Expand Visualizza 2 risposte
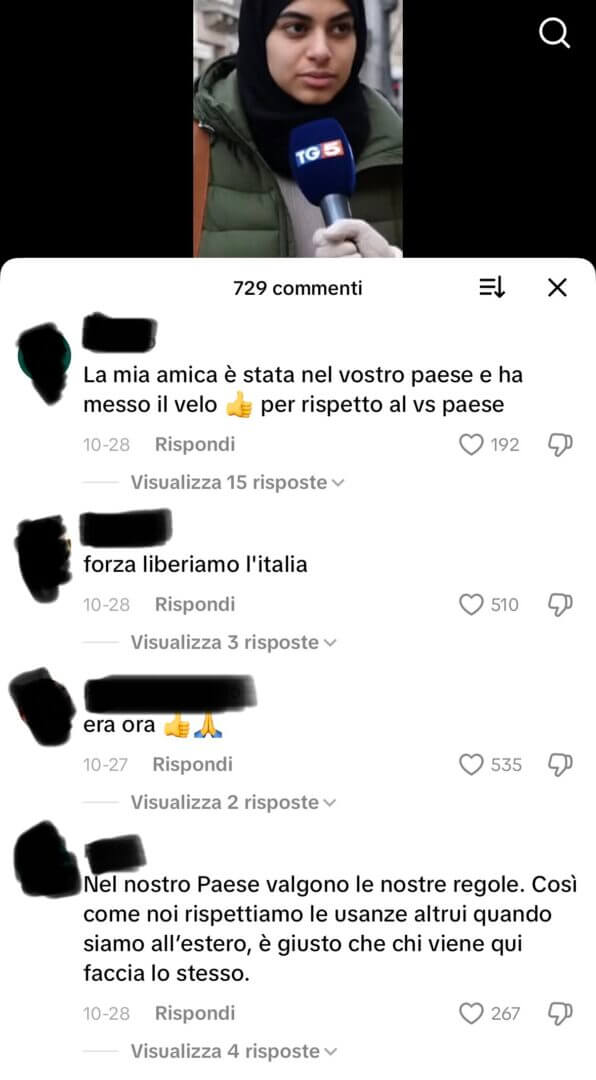 coord(234,802)
